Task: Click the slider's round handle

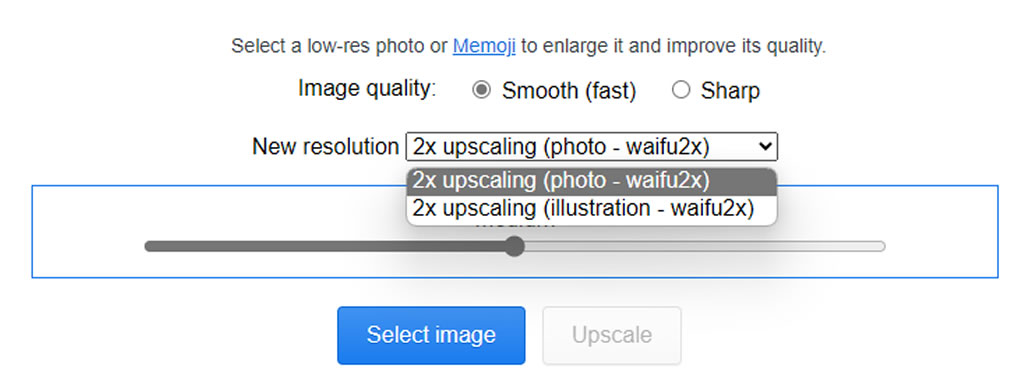Action: coord(515,246)
